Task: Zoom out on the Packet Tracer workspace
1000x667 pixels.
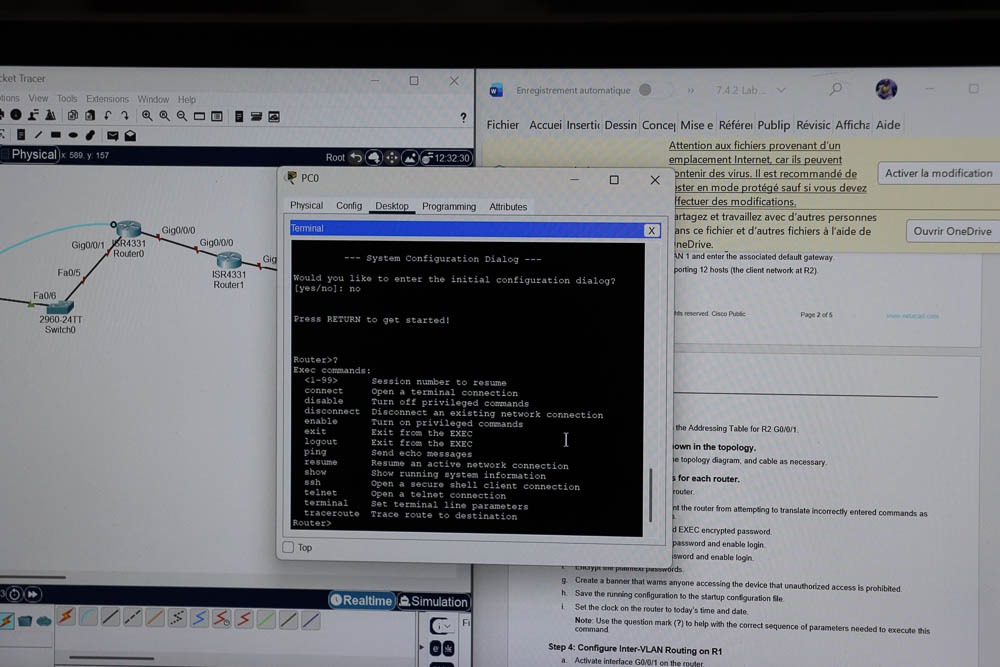Action: pyautogui.click(x=182, y=116)
